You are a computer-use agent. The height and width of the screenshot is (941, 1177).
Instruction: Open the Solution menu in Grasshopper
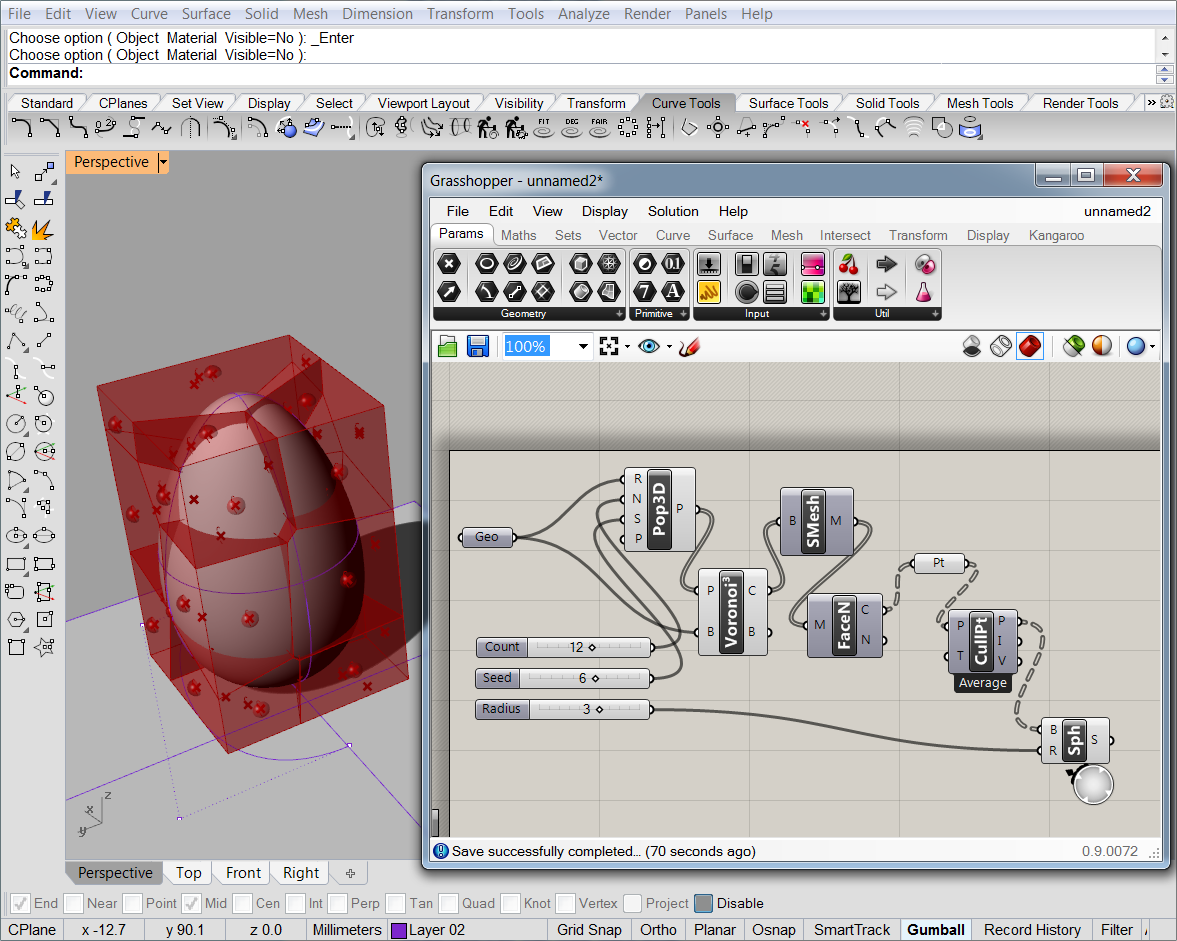pos(673,211)
